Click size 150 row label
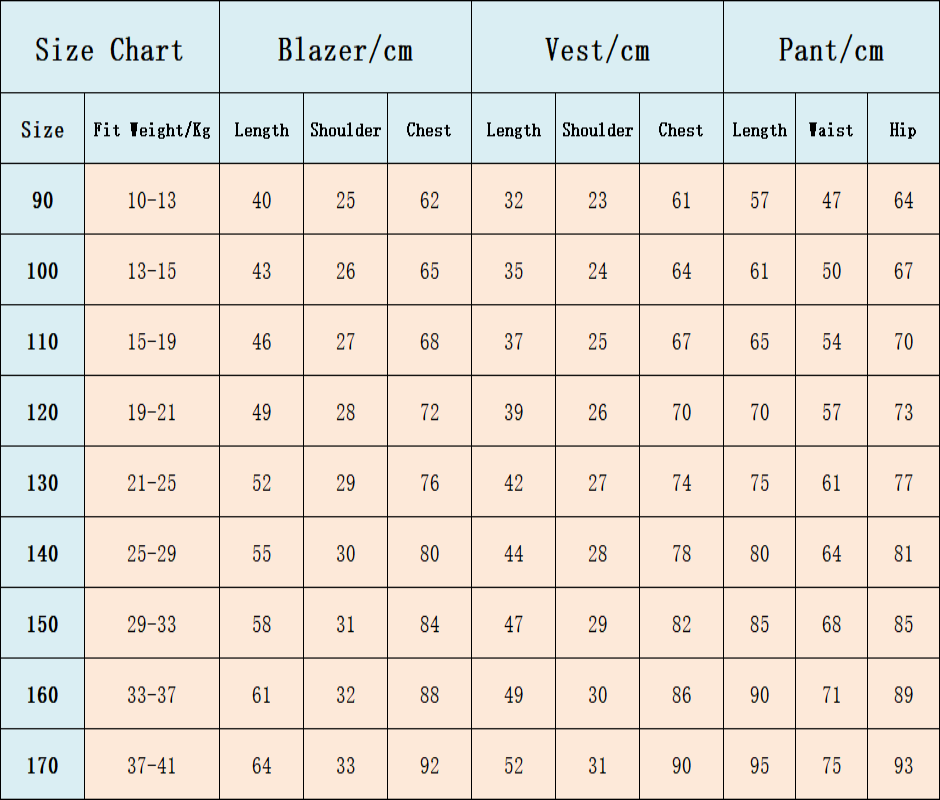The height and width of the screenshot is (800, 940). [43, 623]
